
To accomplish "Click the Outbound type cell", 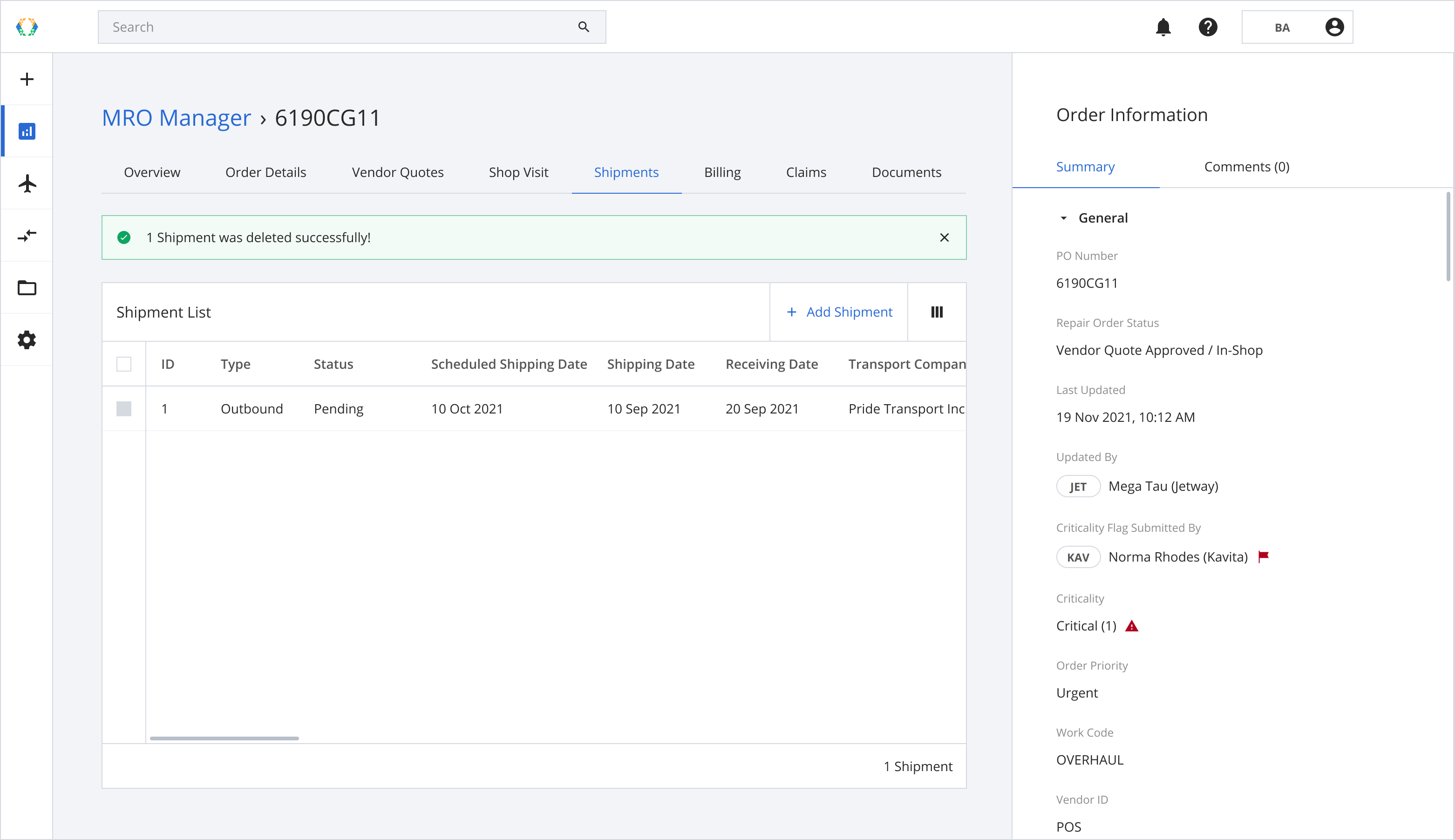I will click(252, 409).
